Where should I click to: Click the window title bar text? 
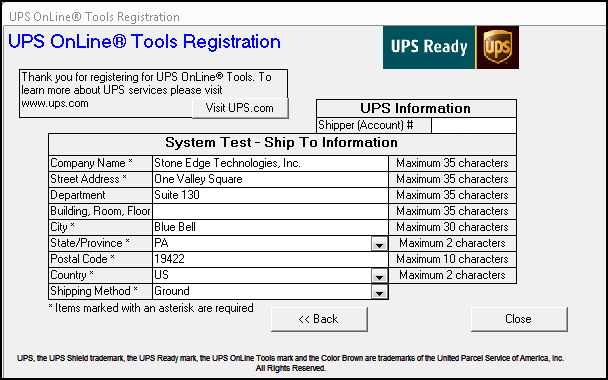[94, 17]
